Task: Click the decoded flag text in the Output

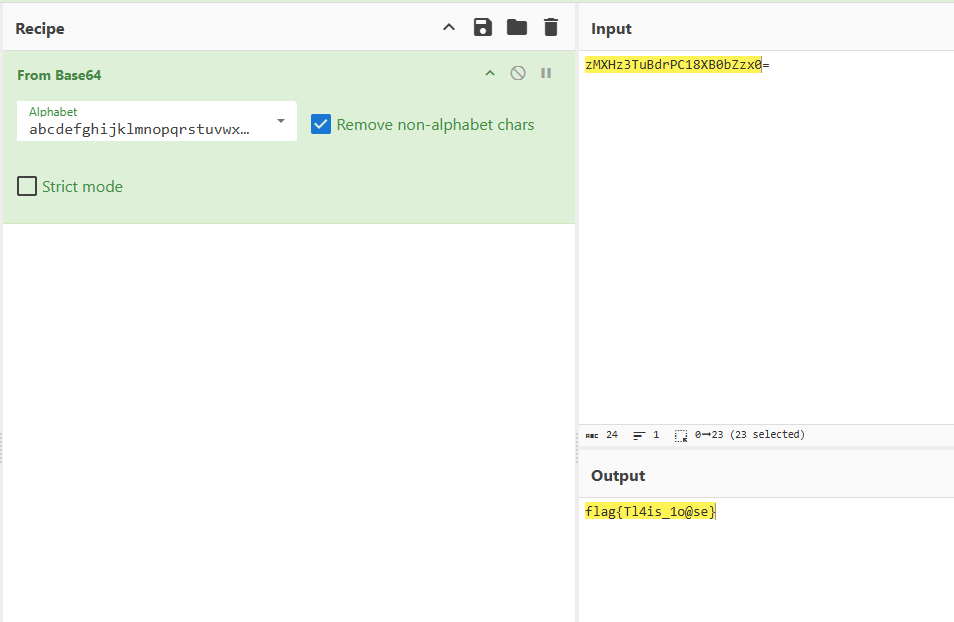Action: [x=651, y=512]
